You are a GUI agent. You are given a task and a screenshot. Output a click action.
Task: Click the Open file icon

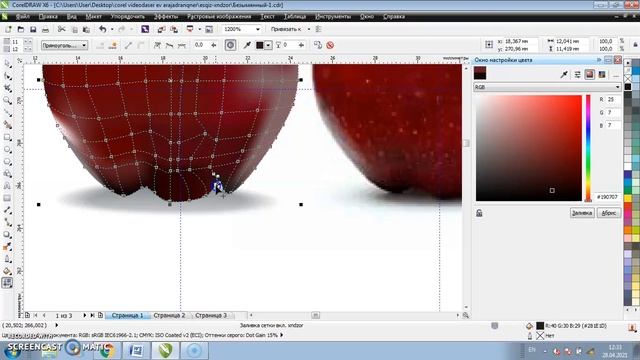coord(21,29)
